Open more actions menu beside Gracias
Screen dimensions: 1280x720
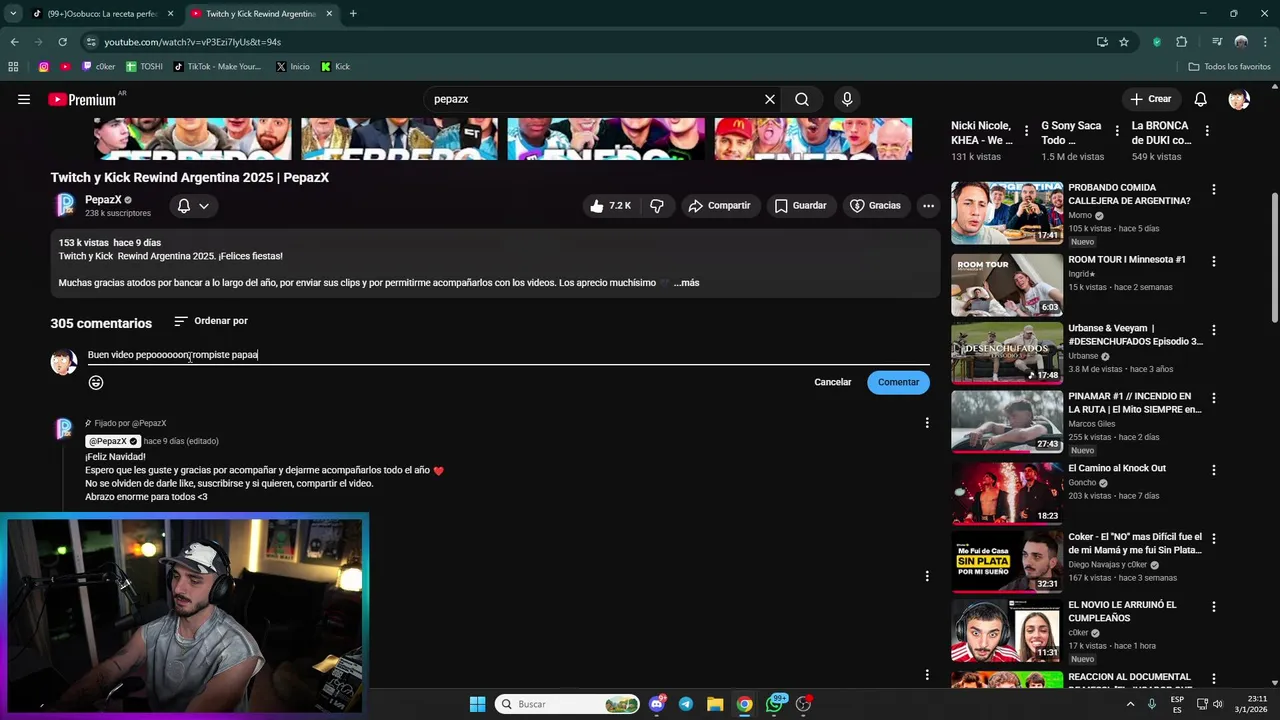coord(928,205)
